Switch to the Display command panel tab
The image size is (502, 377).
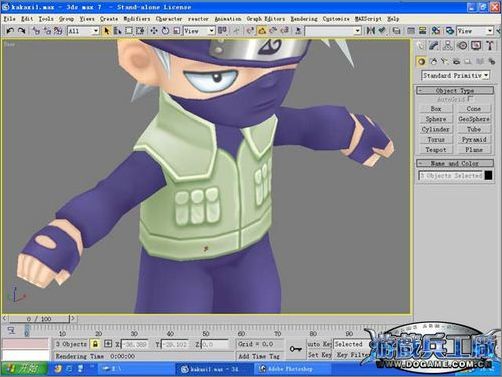(x=476, y=45)
